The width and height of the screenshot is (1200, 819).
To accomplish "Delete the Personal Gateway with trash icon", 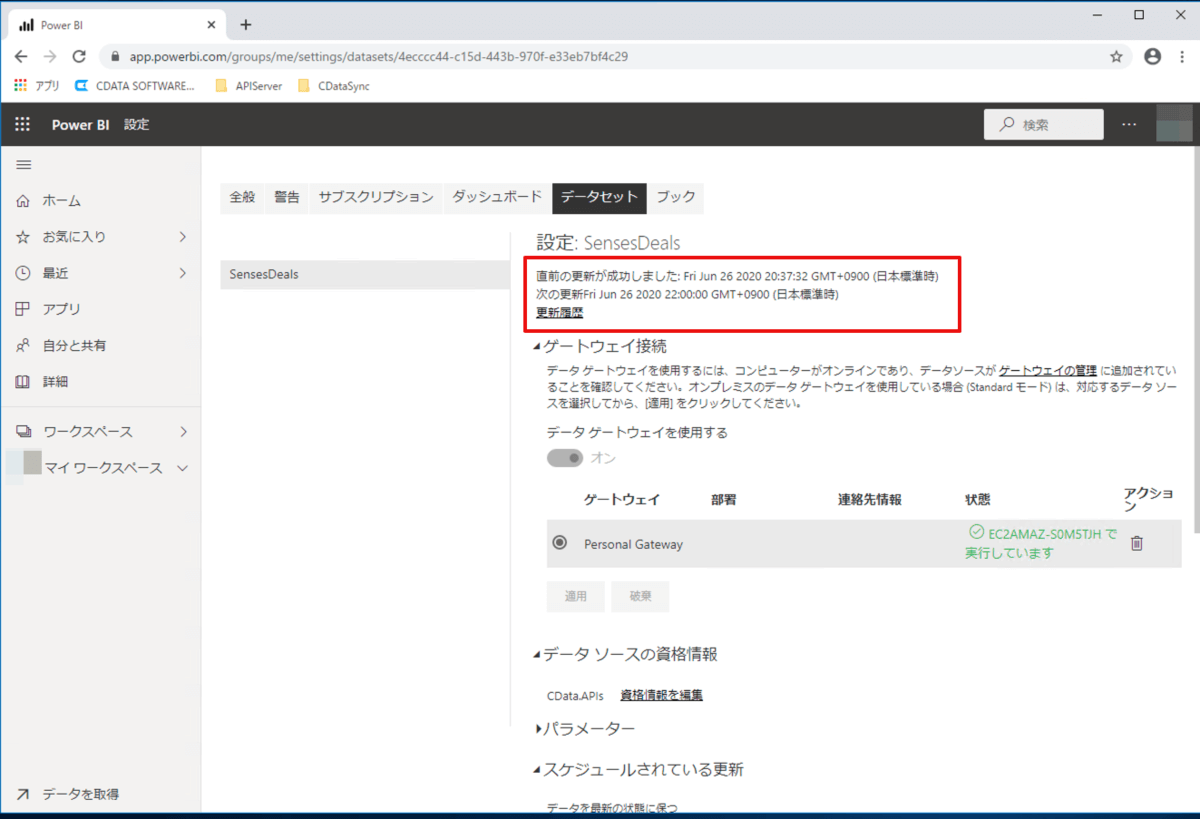I will (1136, 543).
